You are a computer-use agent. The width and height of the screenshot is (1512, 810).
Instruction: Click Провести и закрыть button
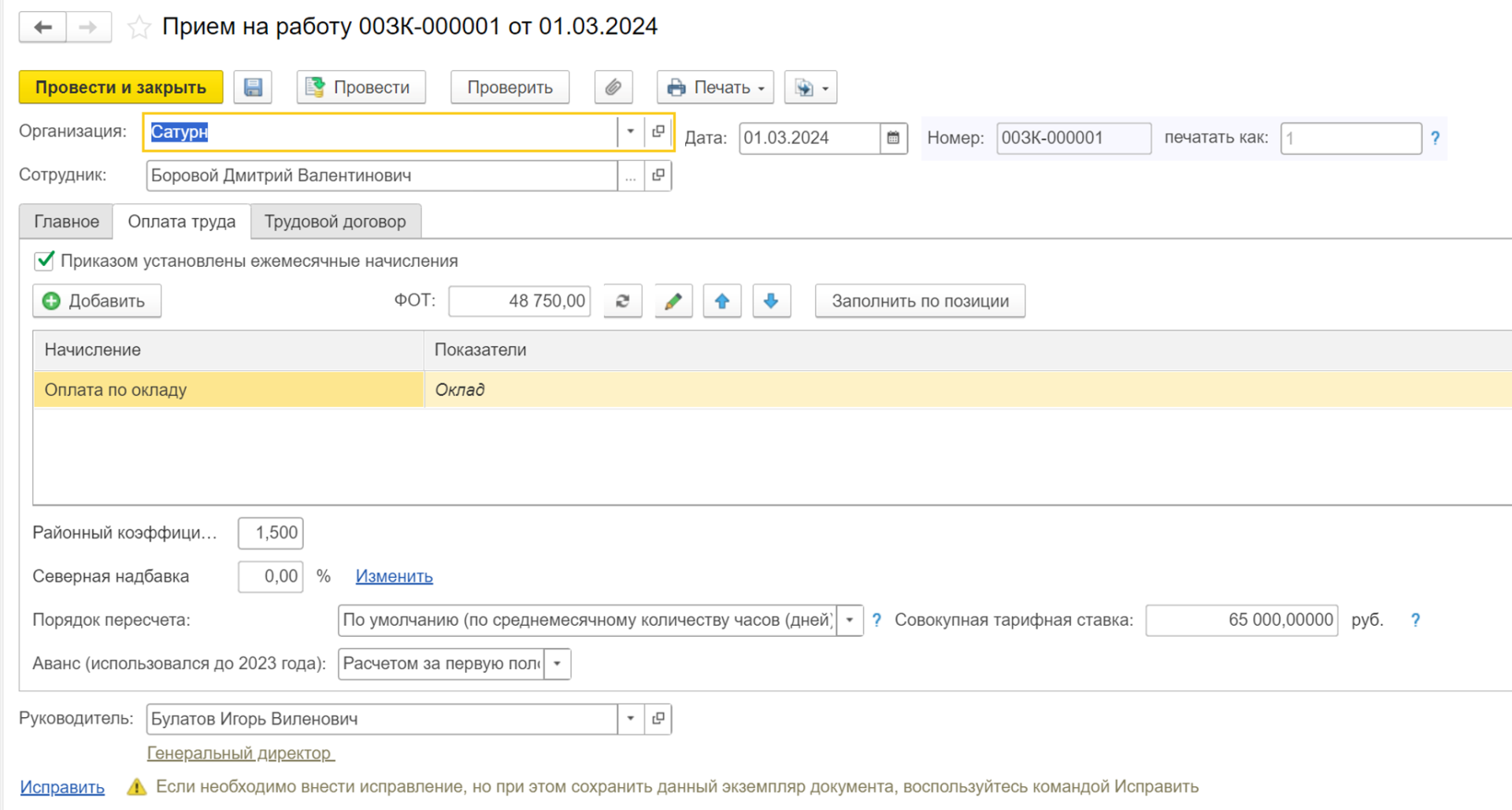pyautogui.click(x=120, y=87)
